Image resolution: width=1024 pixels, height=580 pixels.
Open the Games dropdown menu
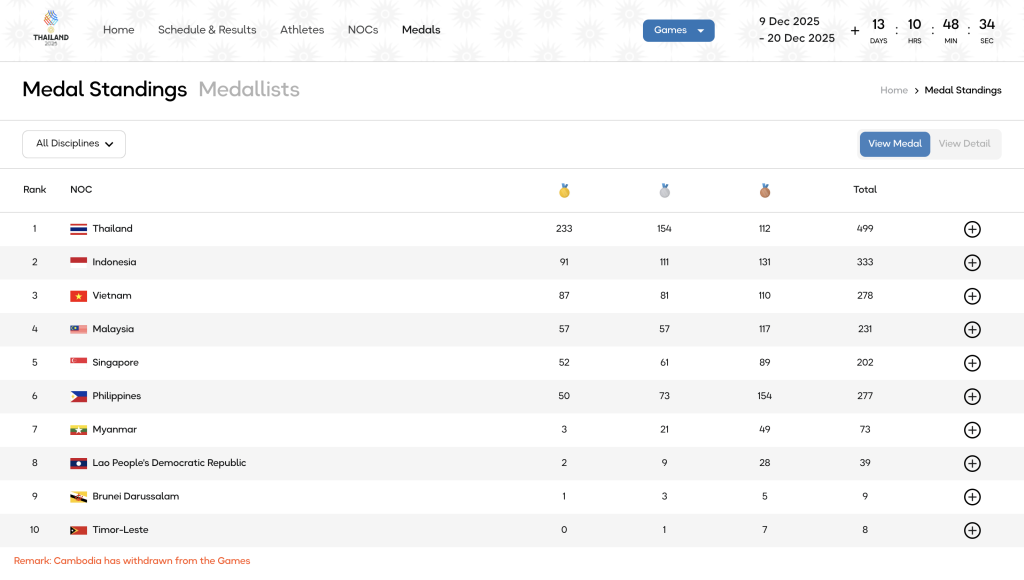(x=678, y=30)
